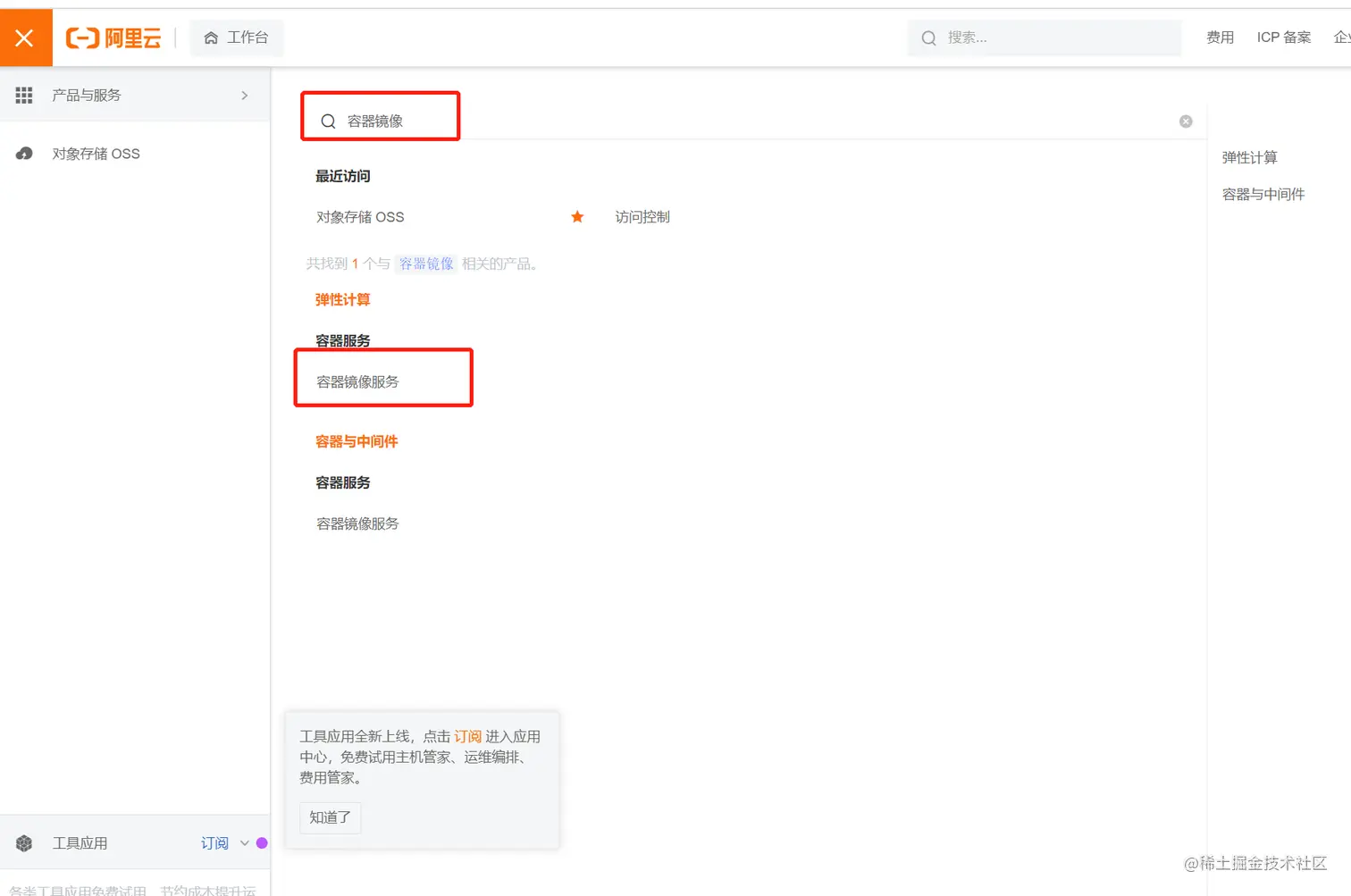Click the magnifier icon in top search

[929, 38]
